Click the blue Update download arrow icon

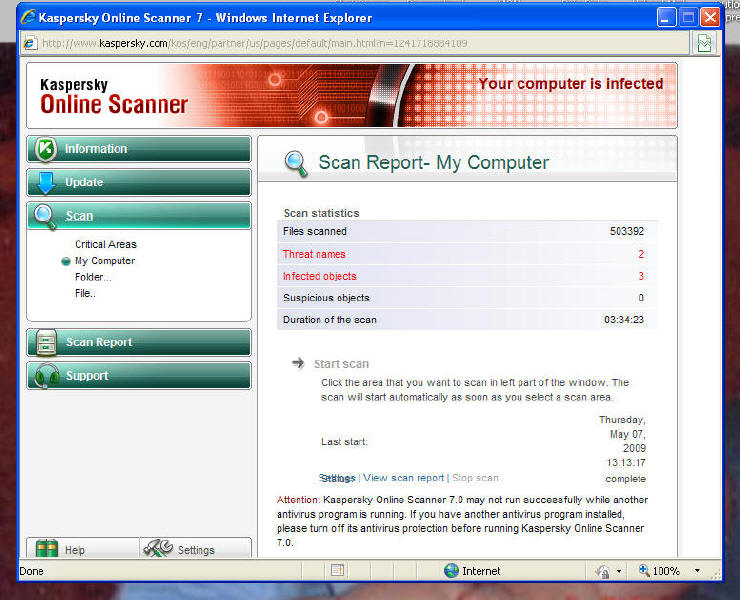(45, 183)
